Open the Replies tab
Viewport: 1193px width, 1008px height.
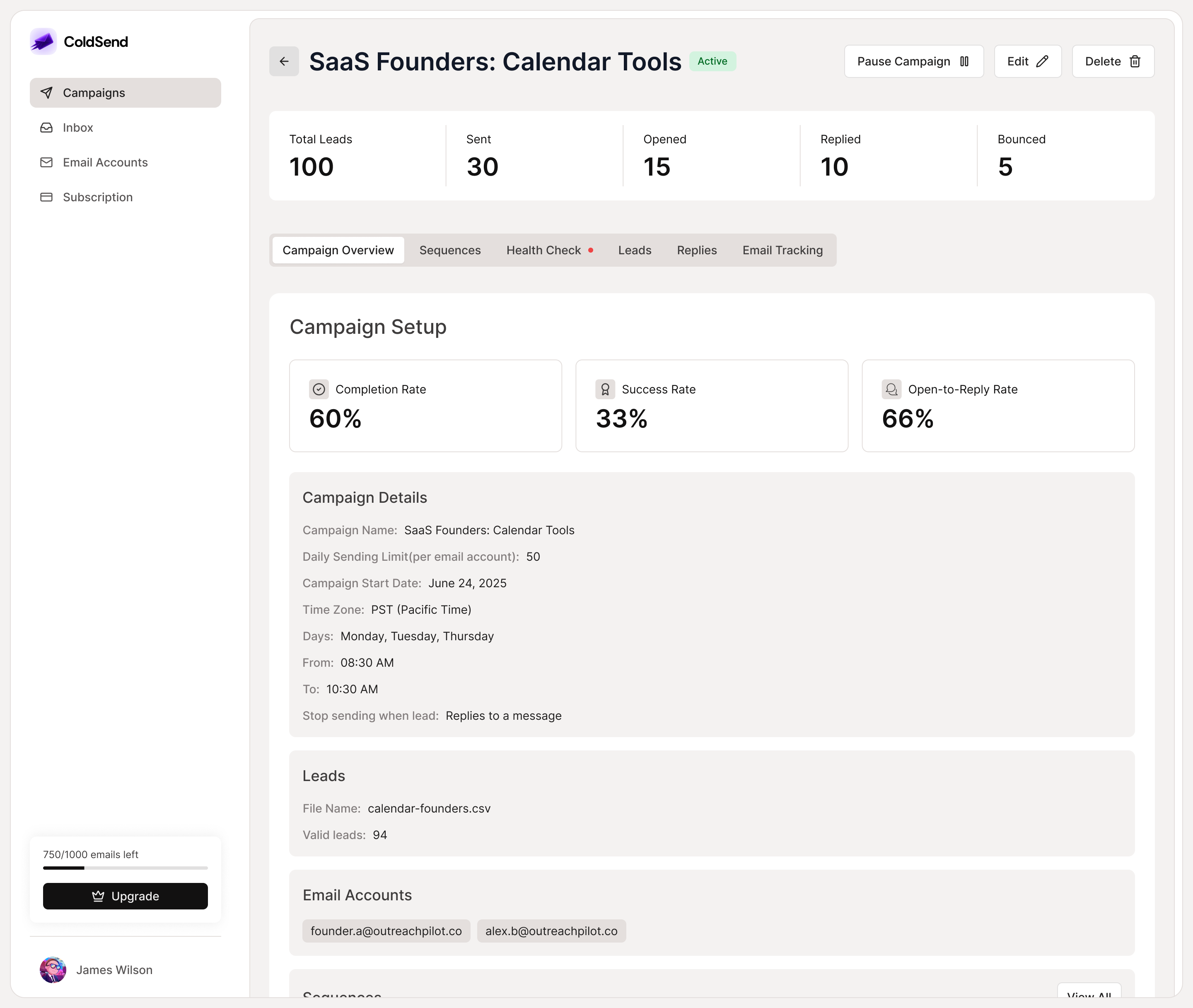[x=697, y=250]
